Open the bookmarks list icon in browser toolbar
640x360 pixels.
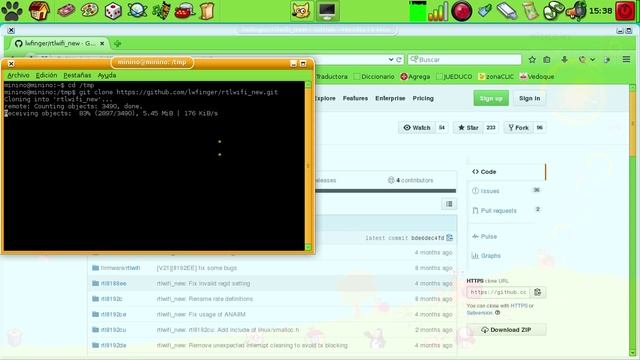547,60
